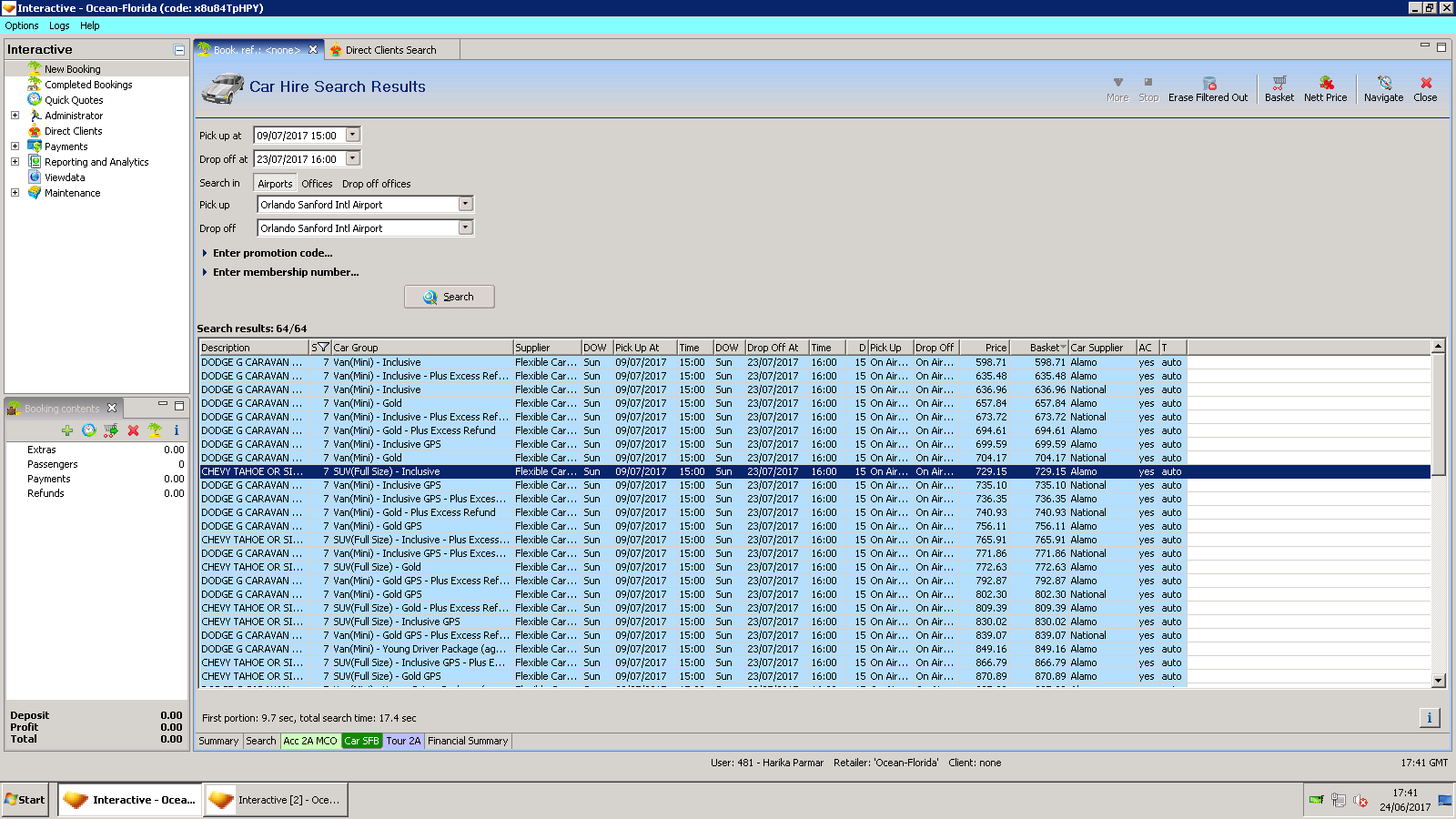Click the Erase Filtered Out icon
The height and width of the screenshot is (819, 1456).
point(1208,84)
